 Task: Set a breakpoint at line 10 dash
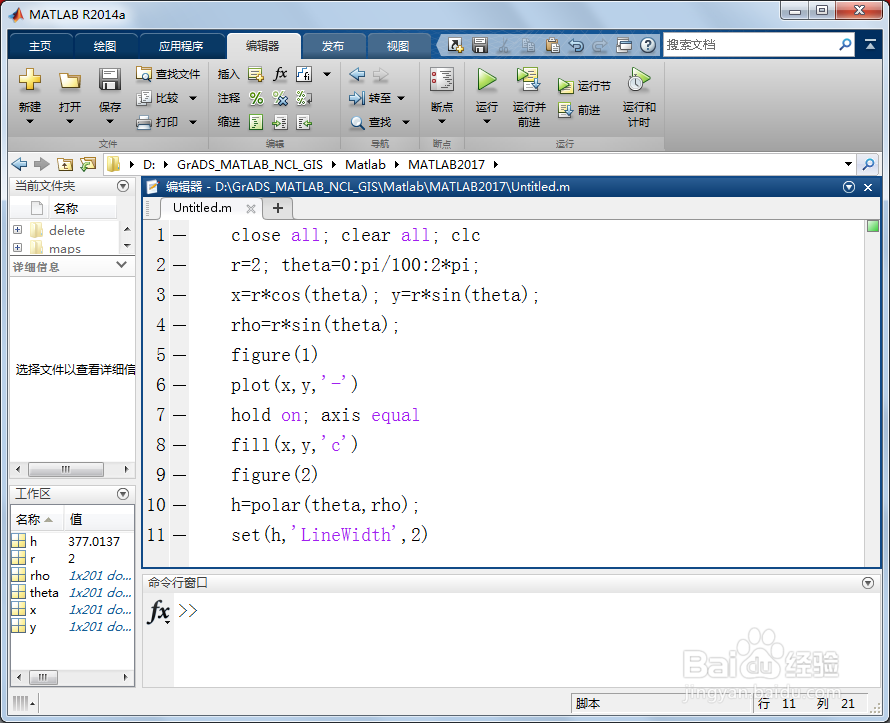(x=179, y=505)
